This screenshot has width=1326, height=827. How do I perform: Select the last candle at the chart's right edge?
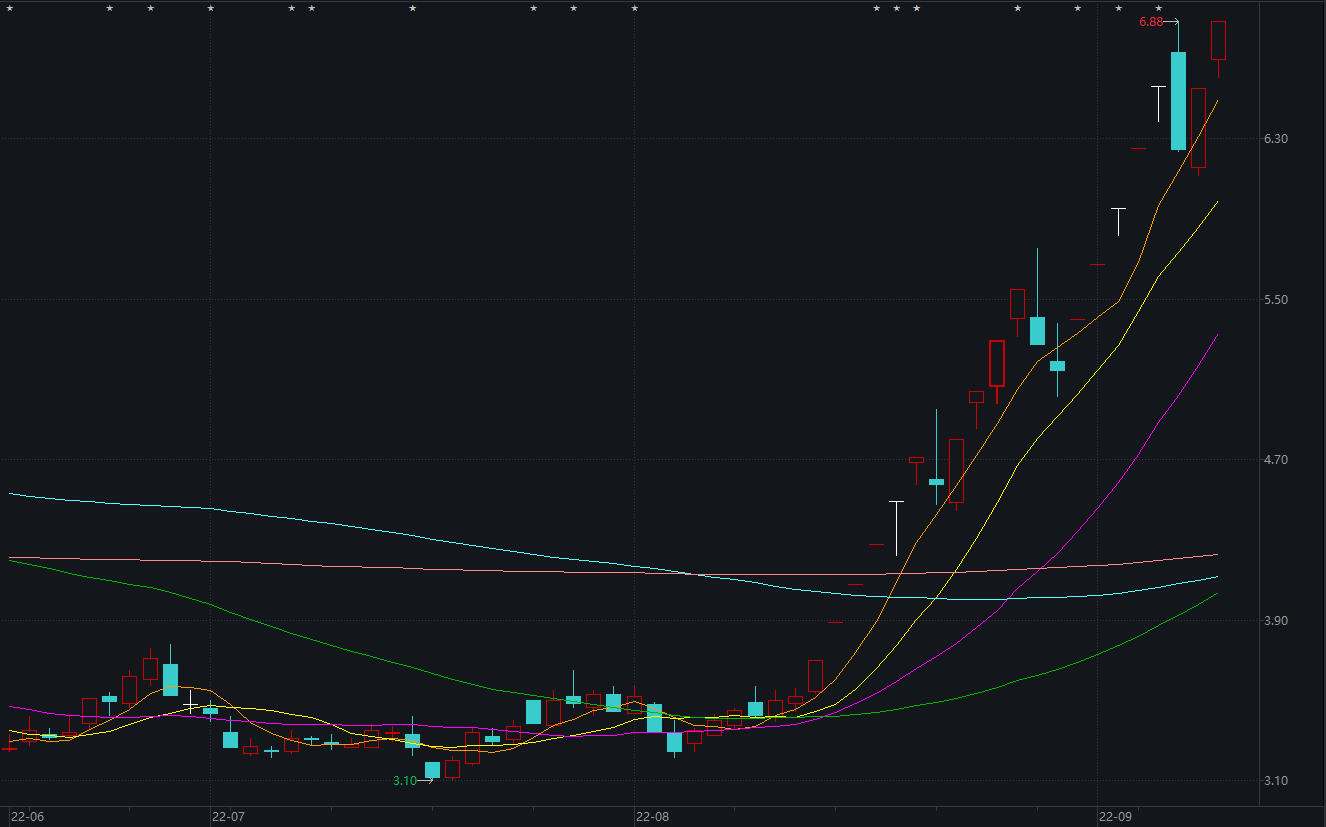coord(1219,40)
